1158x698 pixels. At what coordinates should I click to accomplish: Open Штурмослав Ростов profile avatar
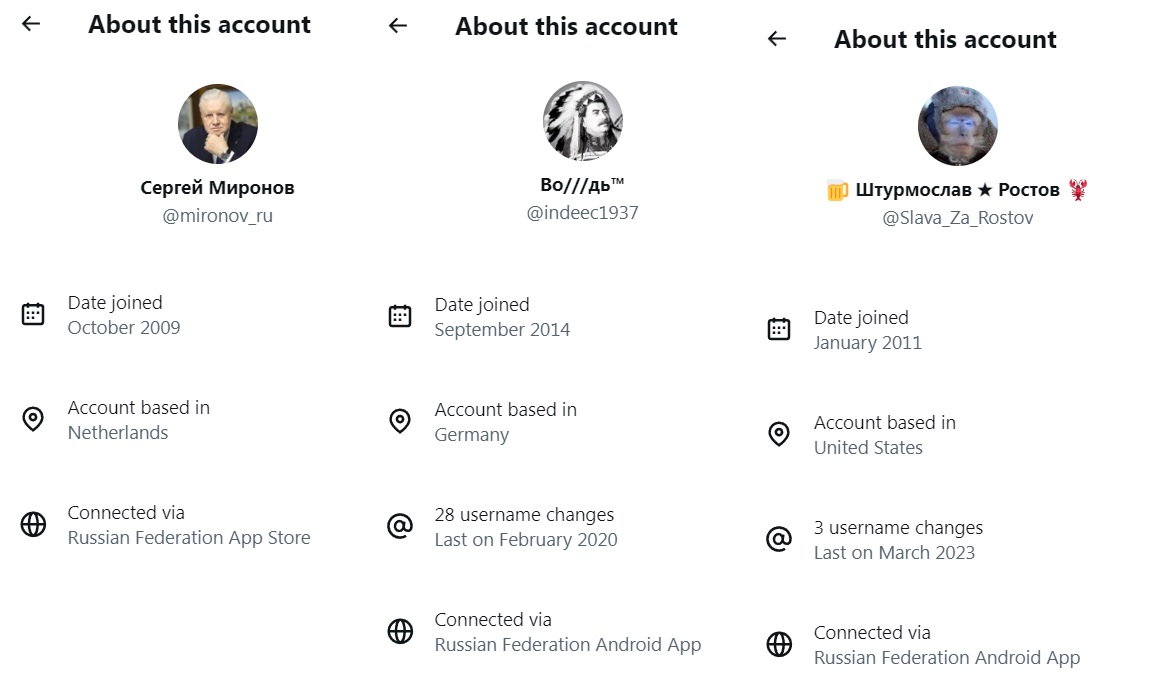coord(958,126)
